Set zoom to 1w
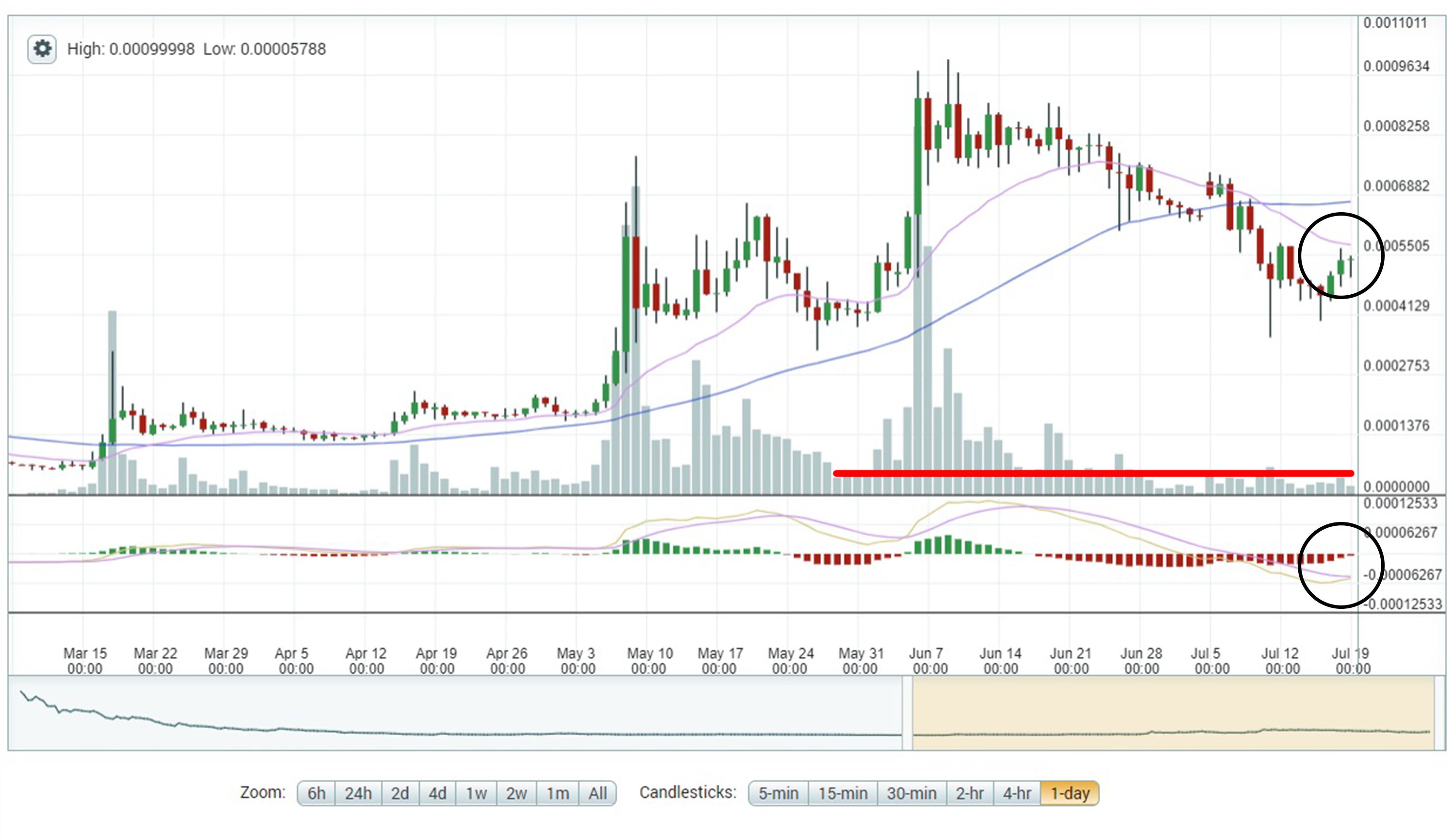Viewport: 1456px width, 839px height. [476, 793]
